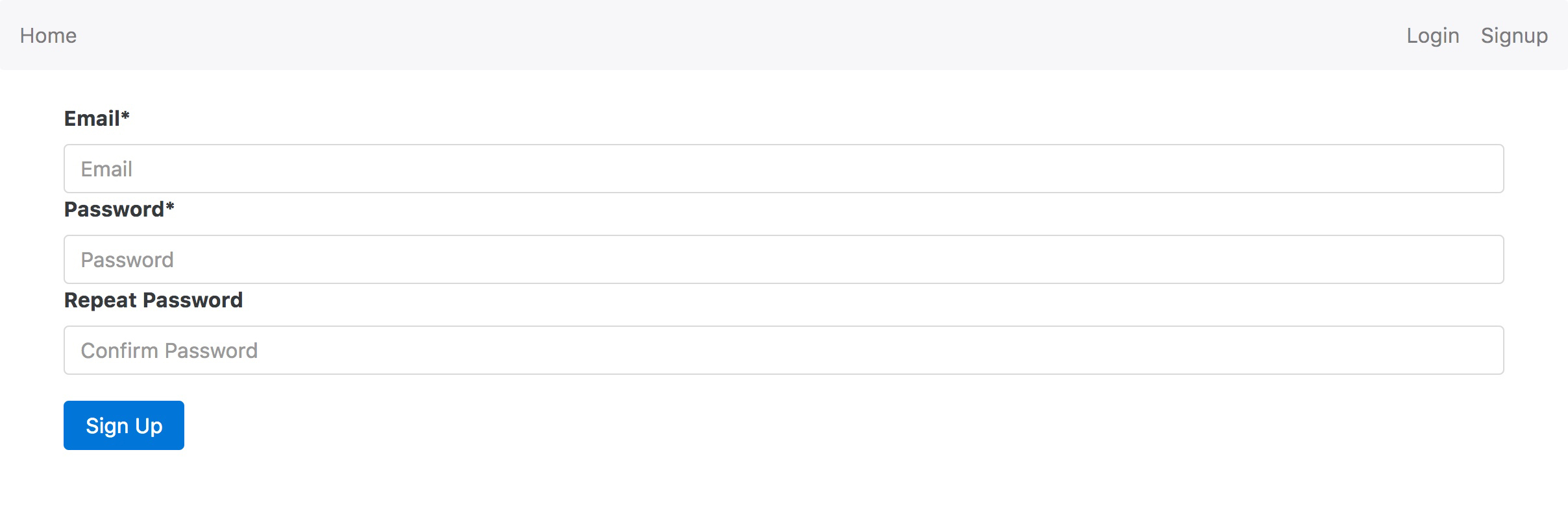This screenshot has width=1568, height=522.
Task: Submit the form using Sign Up
Action: (x=123, y=425)
